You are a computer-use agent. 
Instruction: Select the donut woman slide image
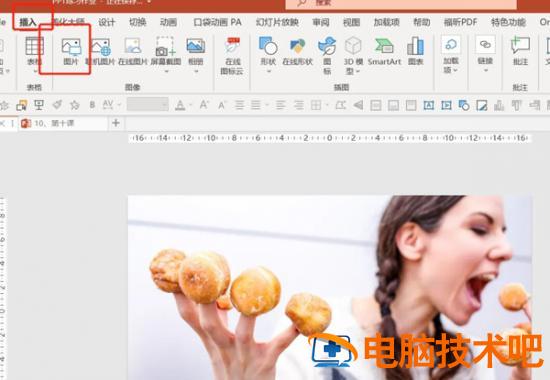[330, 288]
